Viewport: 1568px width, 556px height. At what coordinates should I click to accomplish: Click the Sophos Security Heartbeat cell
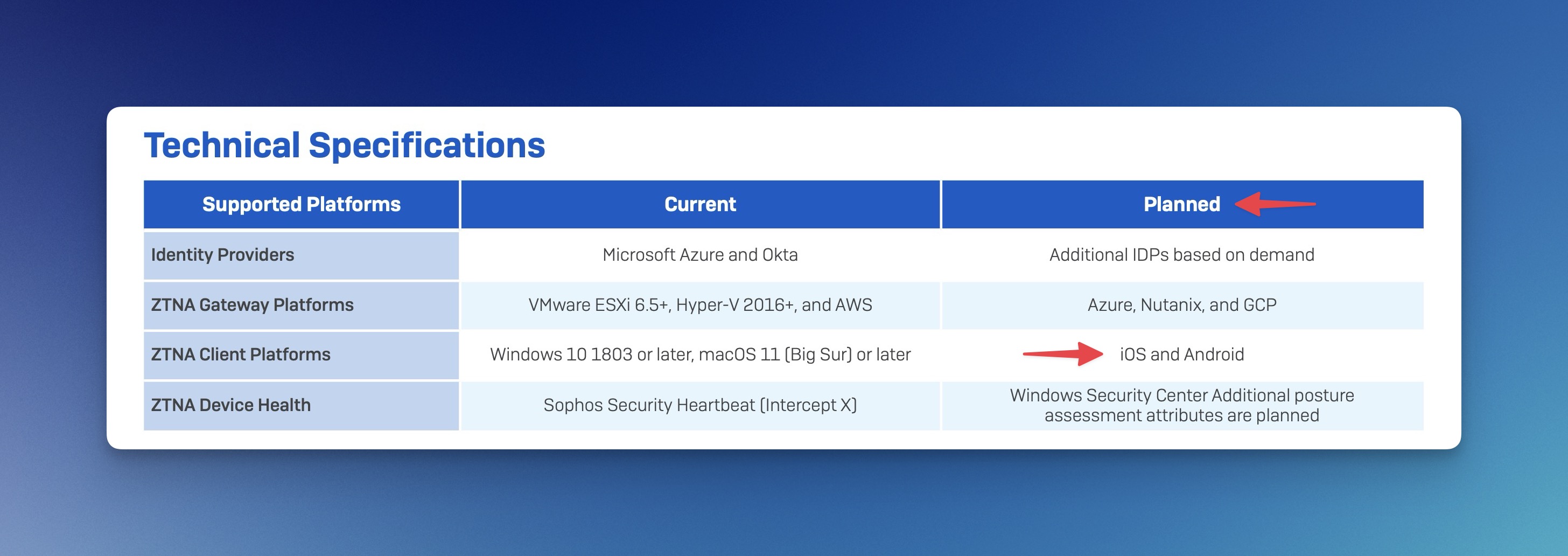[700, 405]
